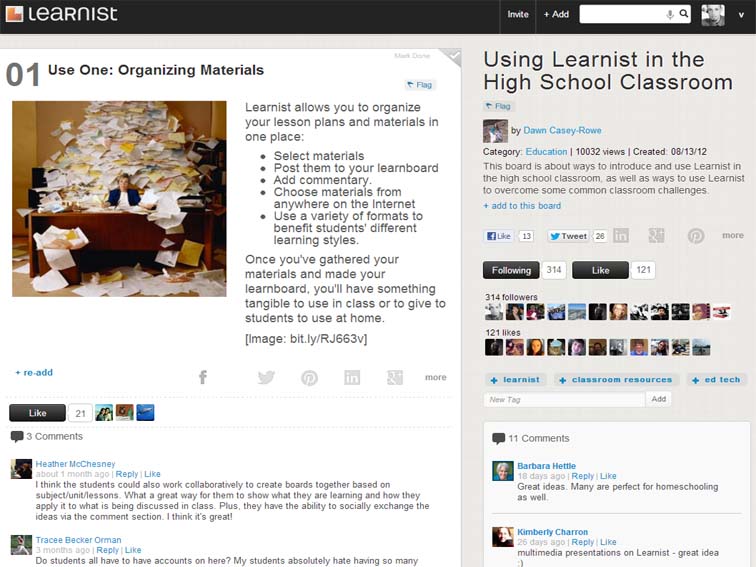Click the Invite menu item
Viewport: 756px width, 567px height.
point(518,14)
